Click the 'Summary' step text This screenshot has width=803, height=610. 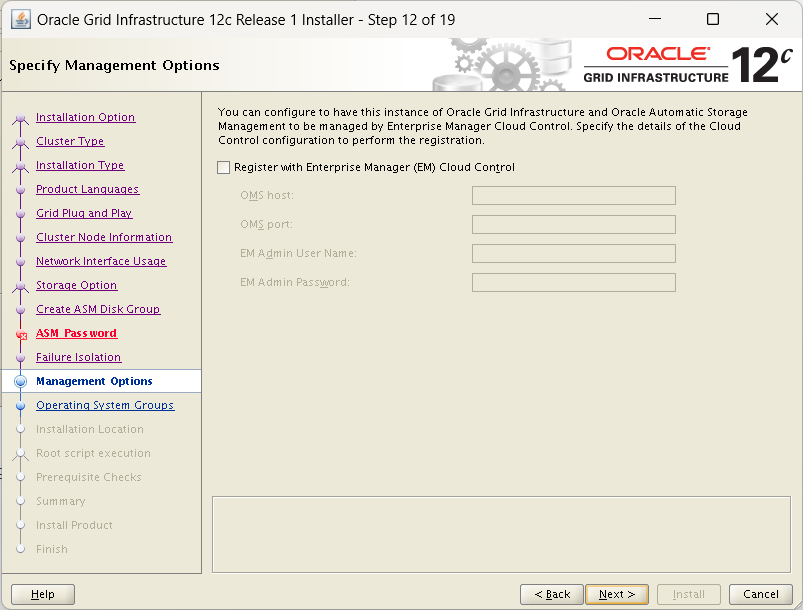[60, 501]
